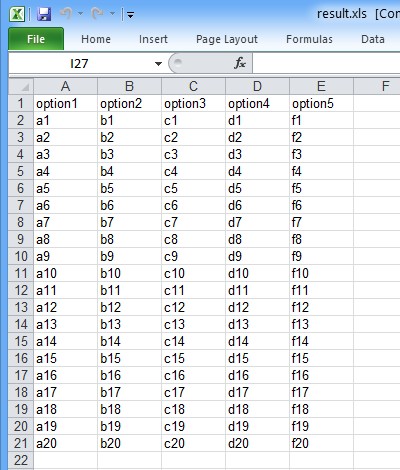Select cell with value a20

[65, 443]
